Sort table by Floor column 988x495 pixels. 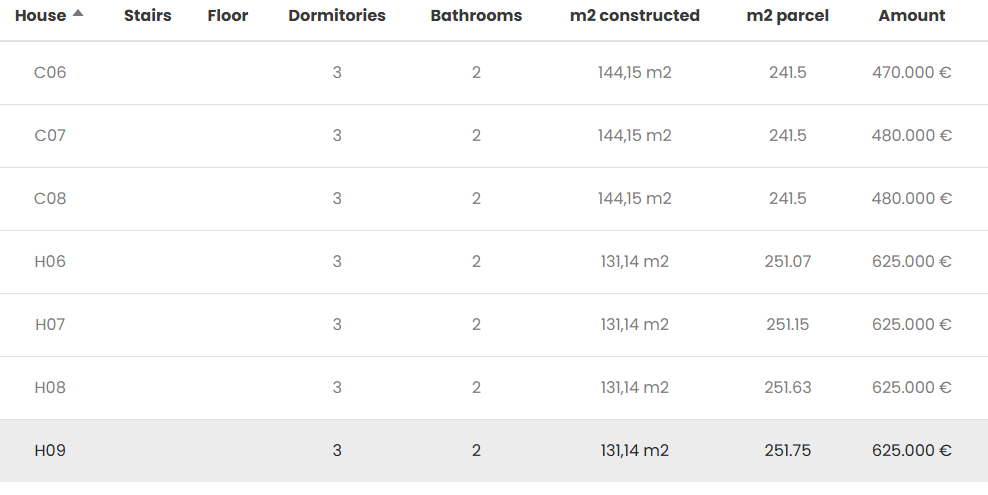(228, 16)
